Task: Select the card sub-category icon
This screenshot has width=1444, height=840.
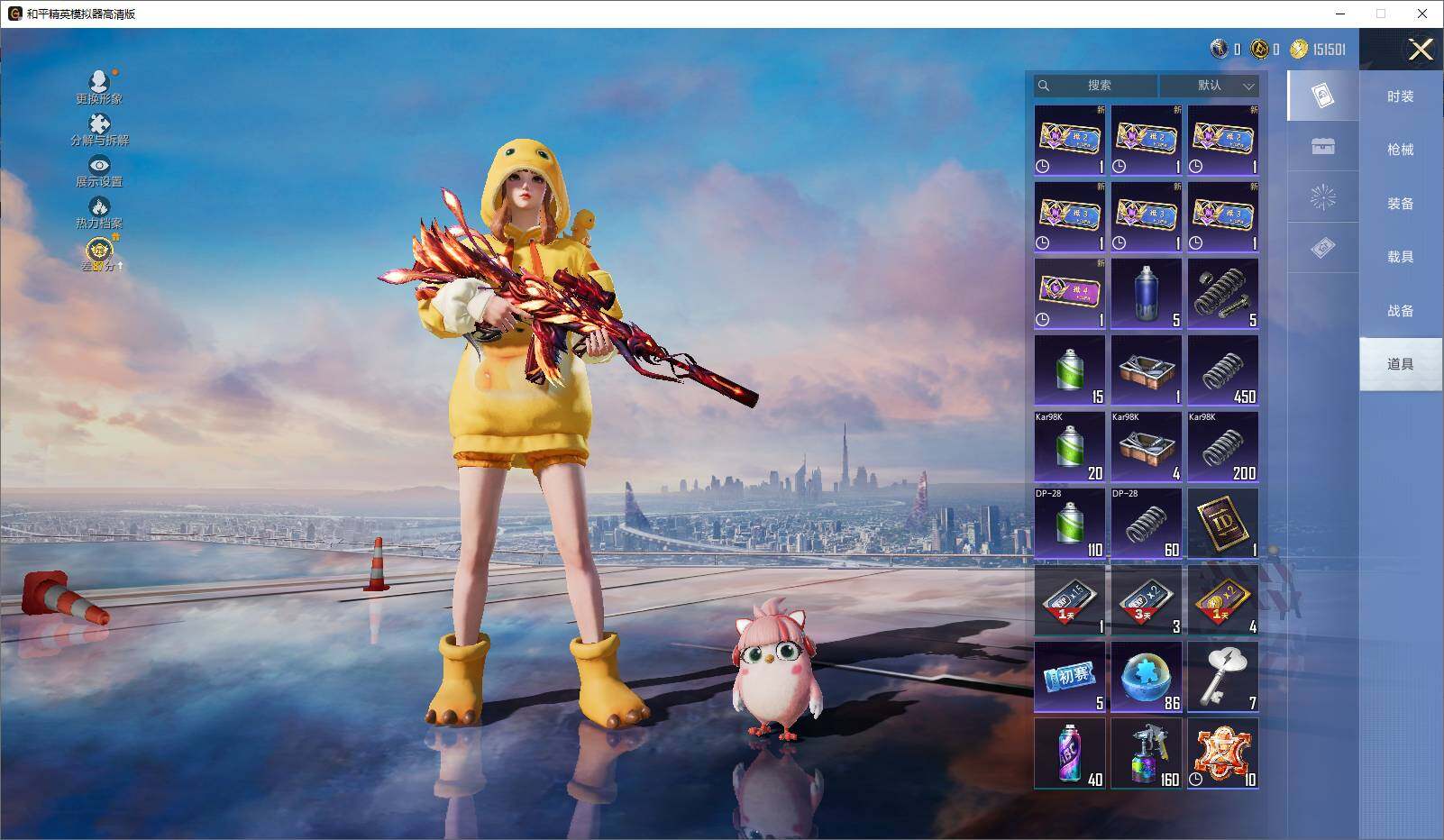Action: (x=1322, y=96)
